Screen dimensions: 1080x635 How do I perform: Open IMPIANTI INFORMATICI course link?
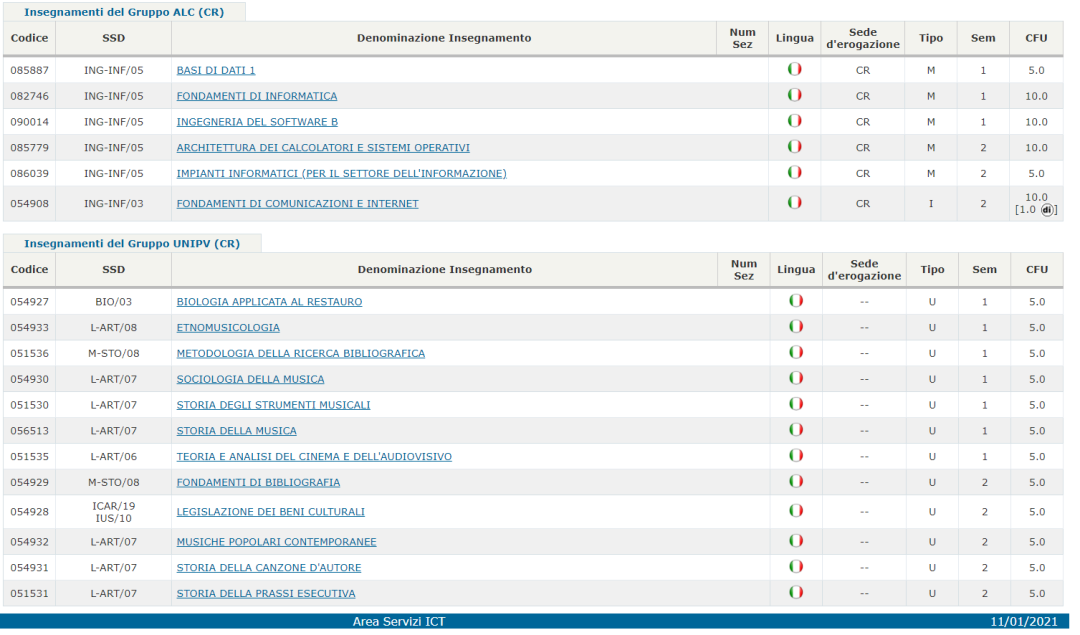342,174
